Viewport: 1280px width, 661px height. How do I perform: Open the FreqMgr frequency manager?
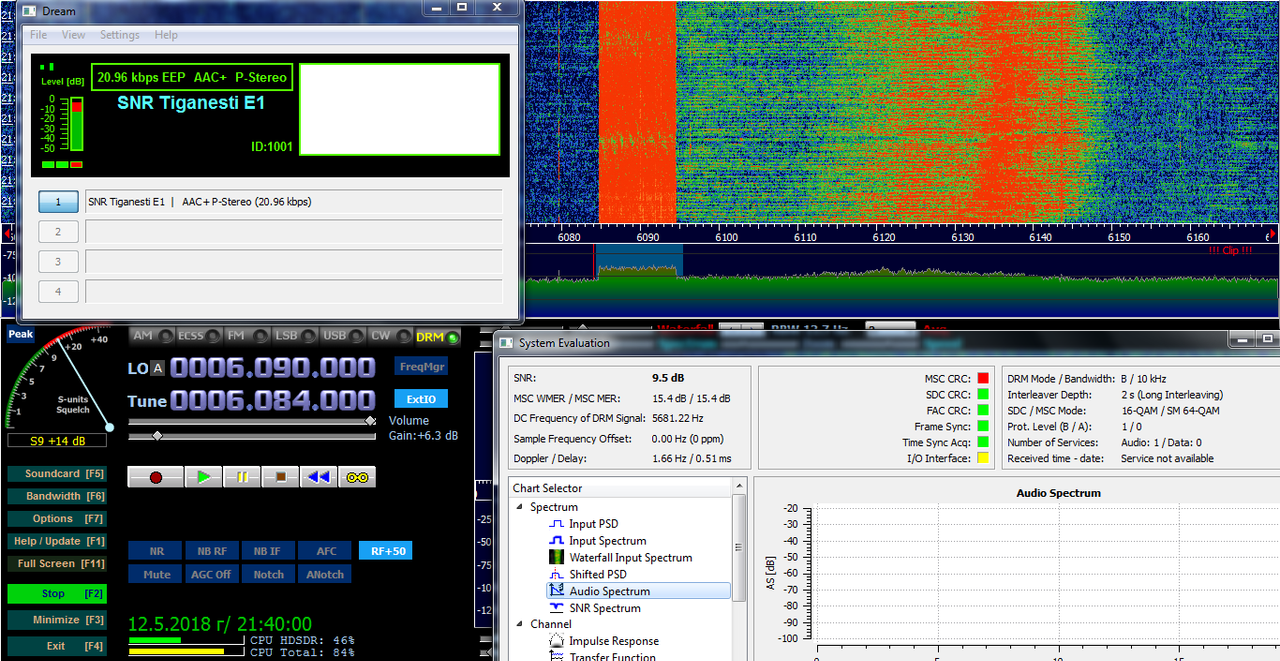[421, 367]
